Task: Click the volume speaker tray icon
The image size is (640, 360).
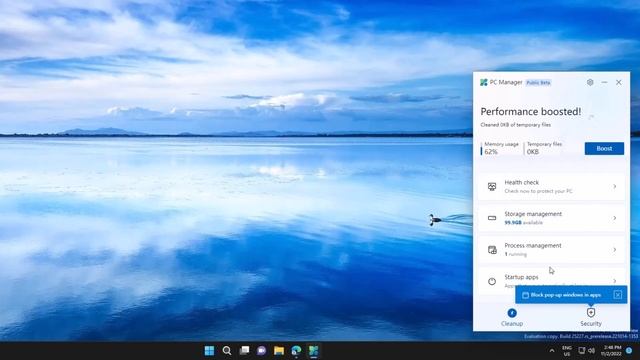Action: (591, 351)
